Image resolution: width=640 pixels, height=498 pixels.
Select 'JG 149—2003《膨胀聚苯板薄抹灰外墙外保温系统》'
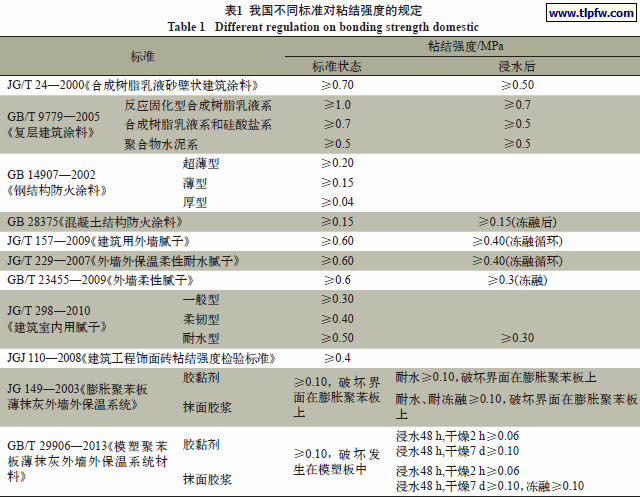click(77, 397)
